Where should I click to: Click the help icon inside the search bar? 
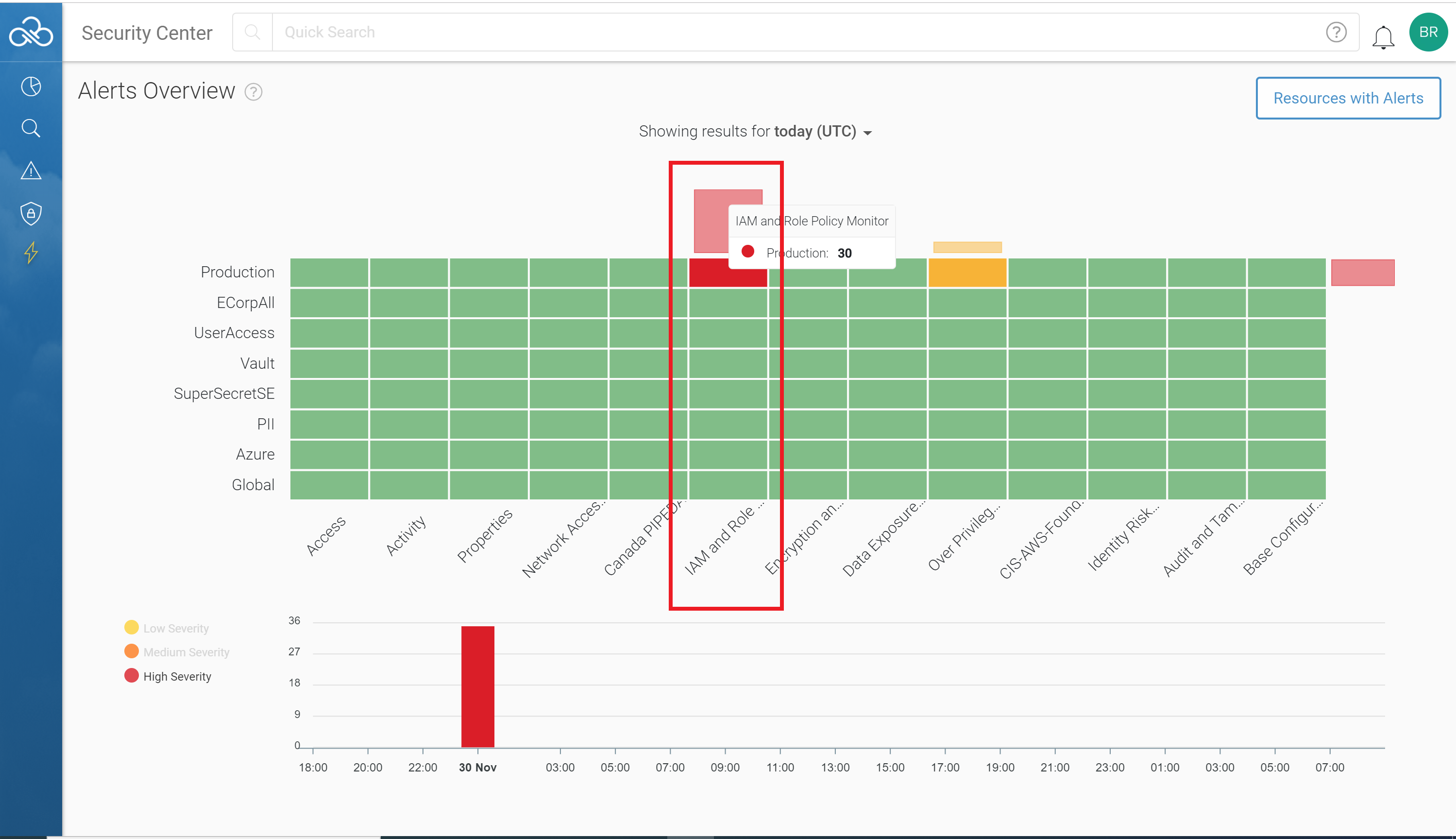point(1336,32)
